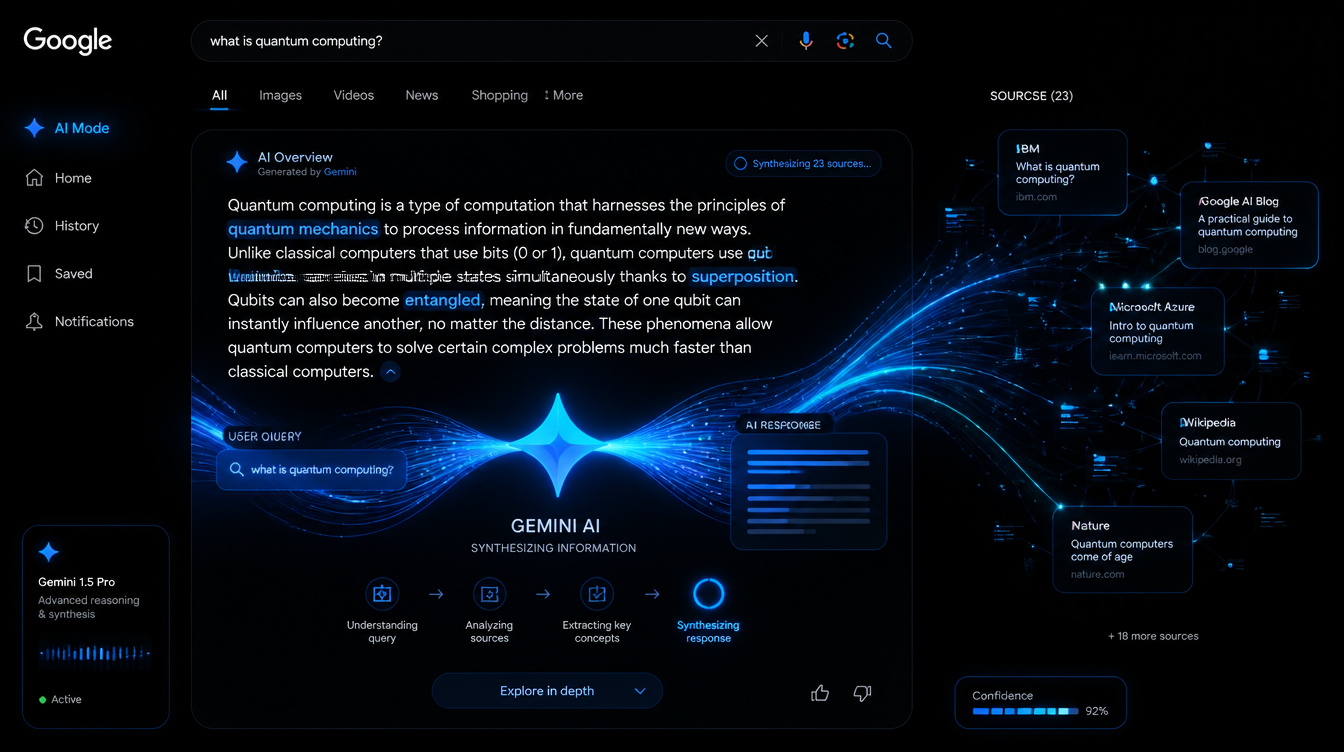
Task: Click the Synthesizing 23 sources spinner badge
Action: pos(803,164)
